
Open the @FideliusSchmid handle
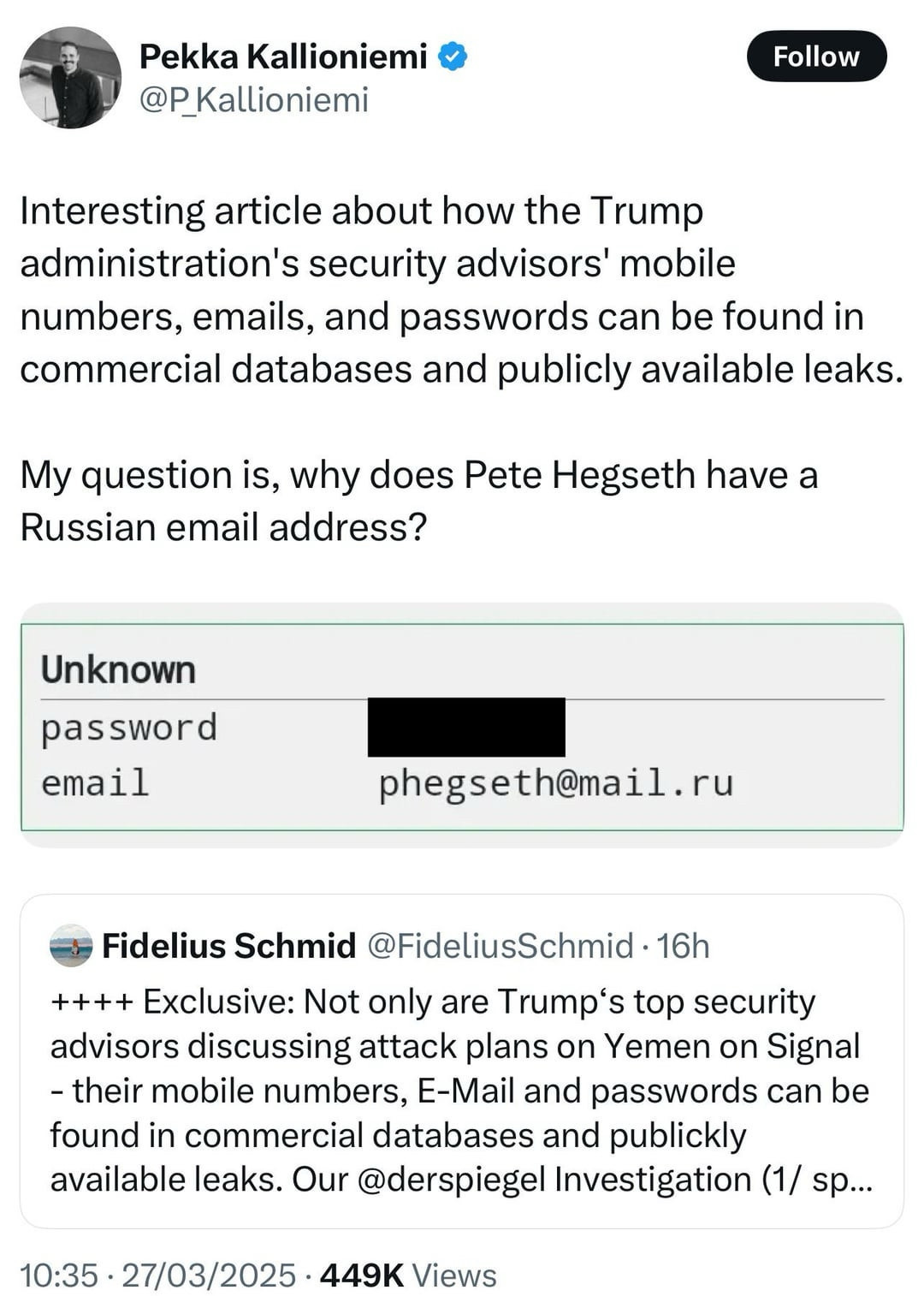500,946
